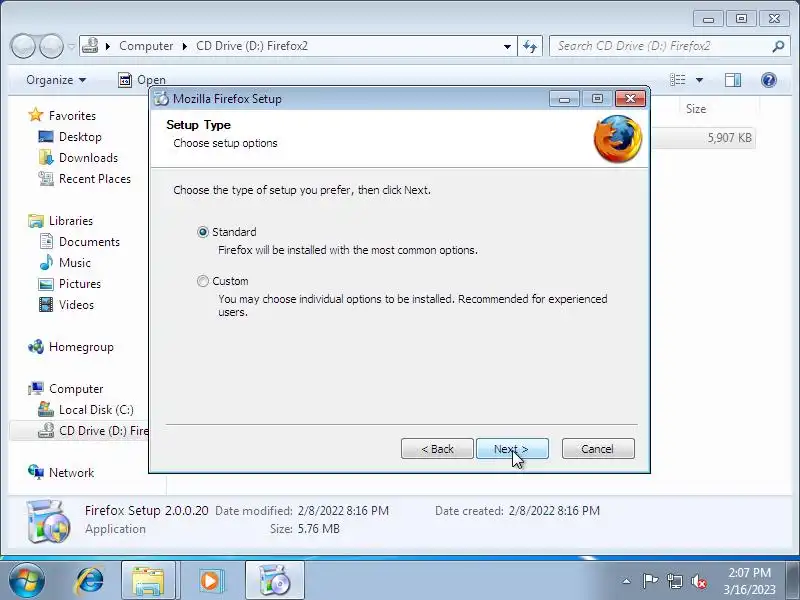Switch to the Firefox Setup taskbar button
This screenshot has height=600, width=800.
(x=274, y=581)
